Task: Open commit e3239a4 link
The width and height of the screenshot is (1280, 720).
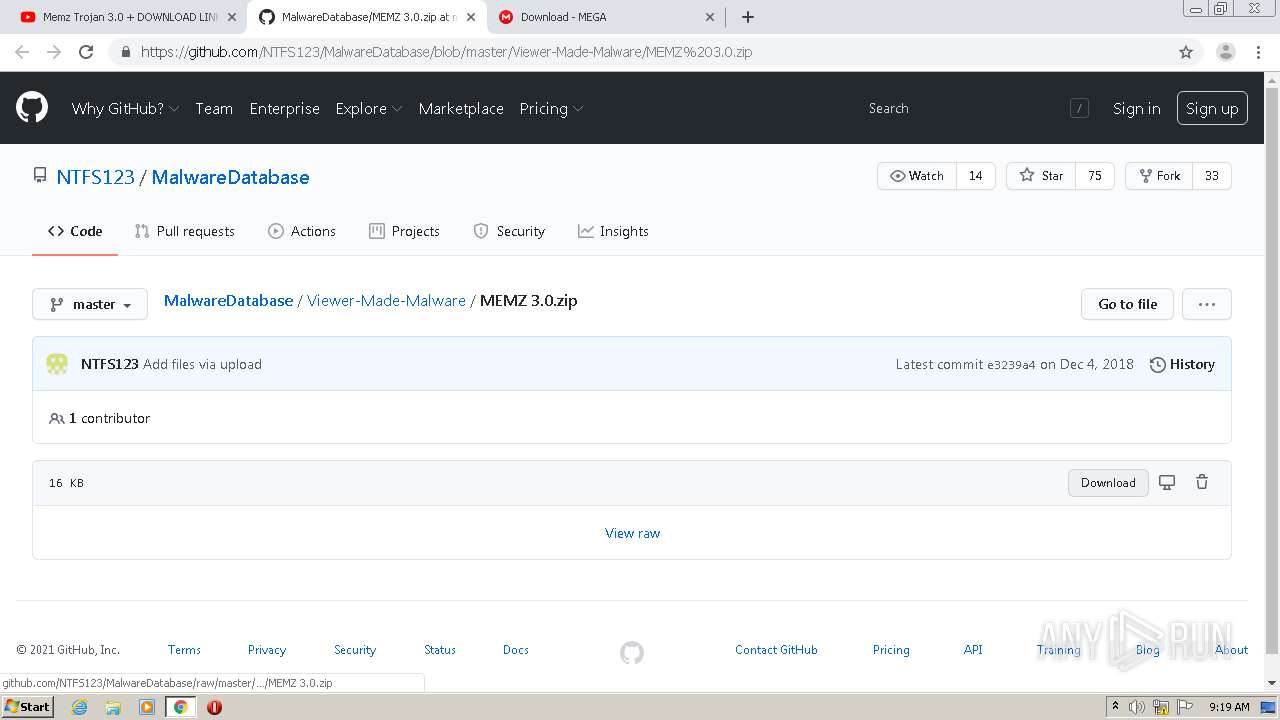Action: click(1011, 364)
